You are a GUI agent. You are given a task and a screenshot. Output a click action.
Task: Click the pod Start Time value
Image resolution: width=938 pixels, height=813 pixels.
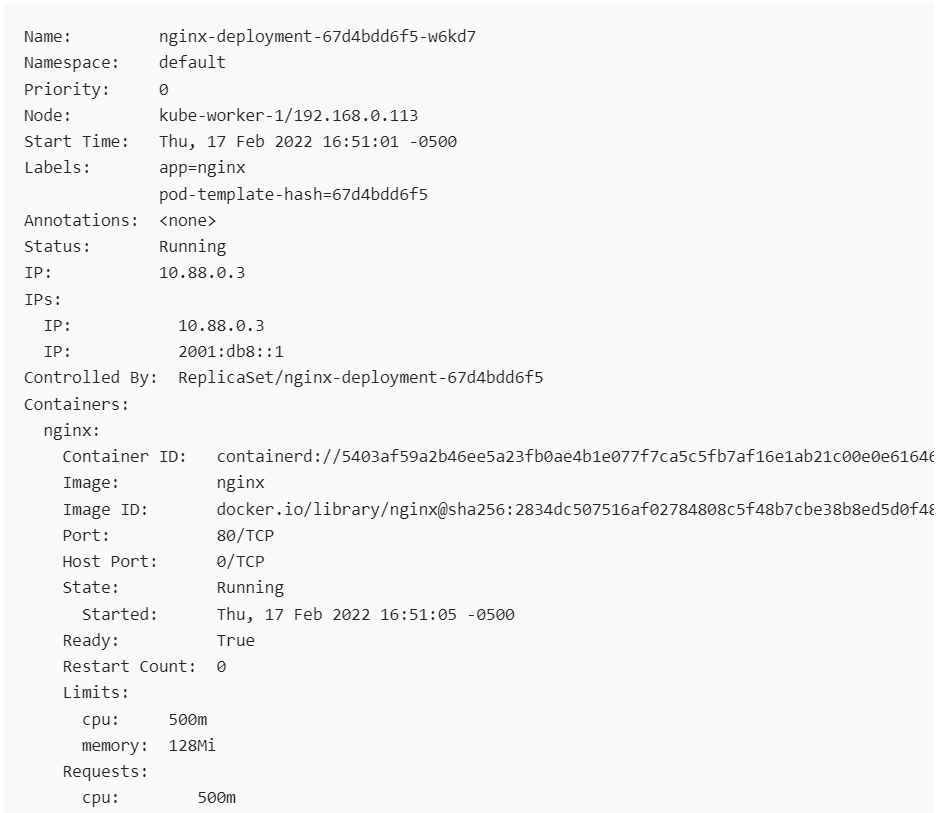click(x=307, y=141)
